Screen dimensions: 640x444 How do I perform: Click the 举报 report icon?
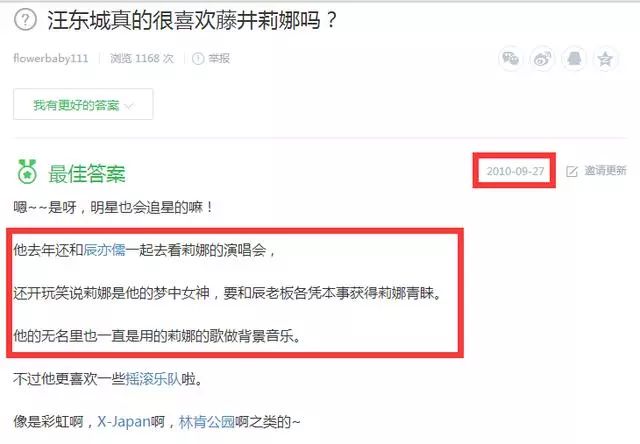coord(198,59)
